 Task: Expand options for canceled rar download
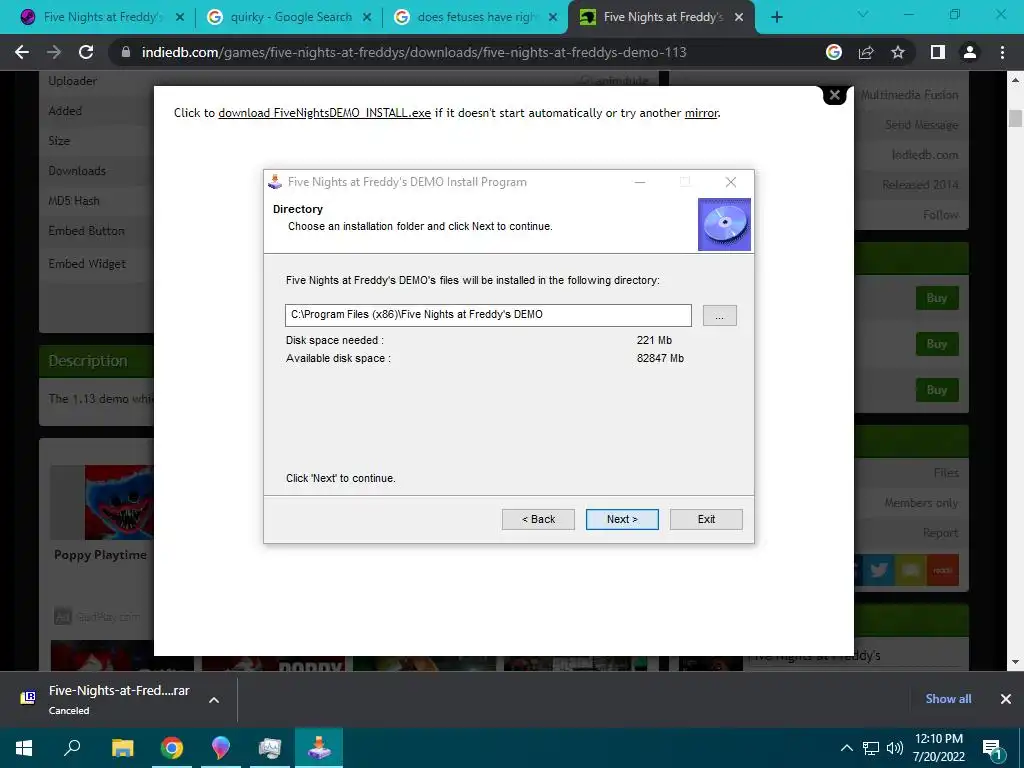click(214, 699)
